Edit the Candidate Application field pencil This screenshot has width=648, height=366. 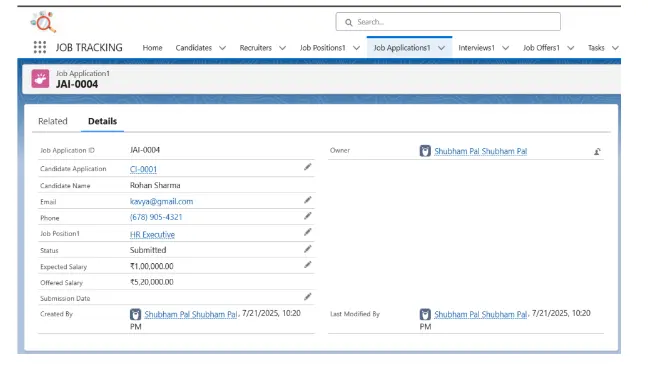[x=307, y=167]
